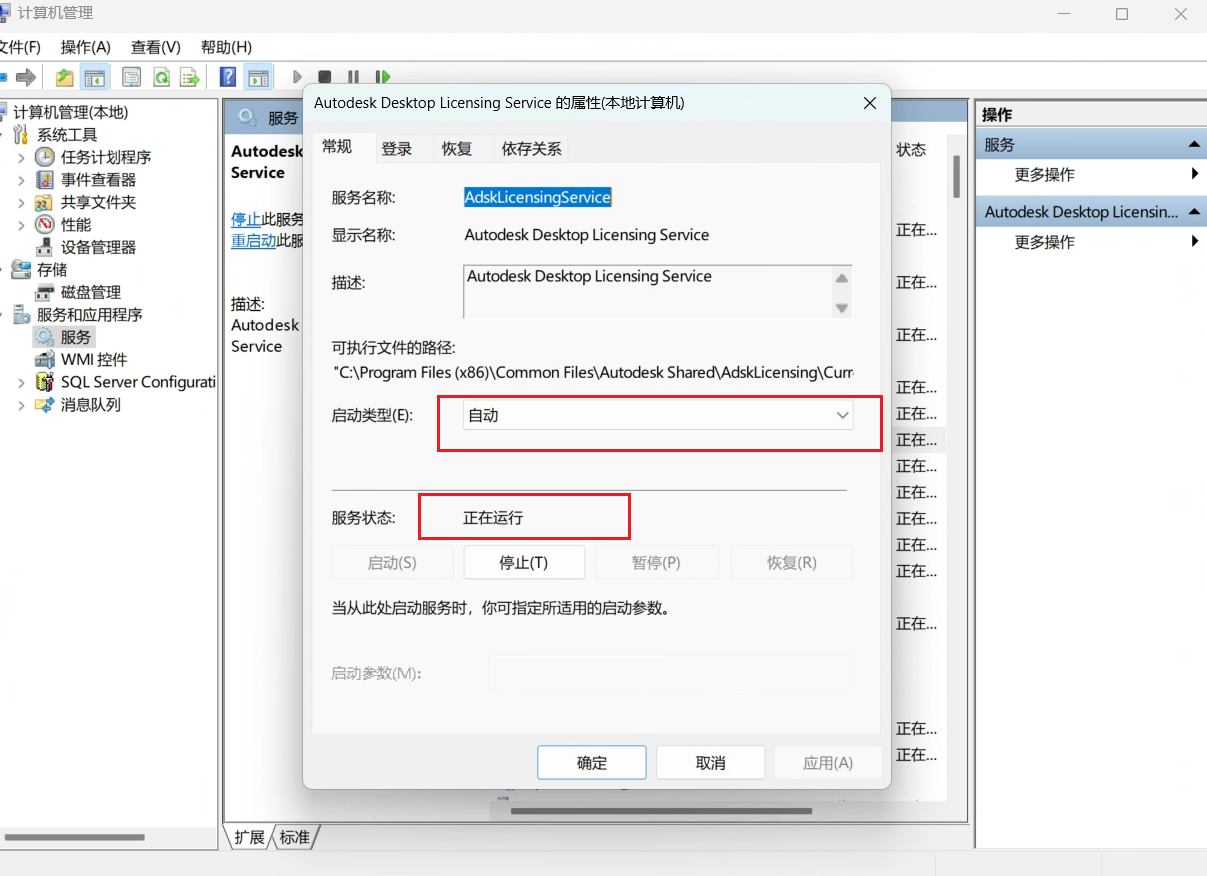Viewport: 1207px width, 876px height.
Task: Select the 服务和应用程序 icon in tree
Action: 22,315
